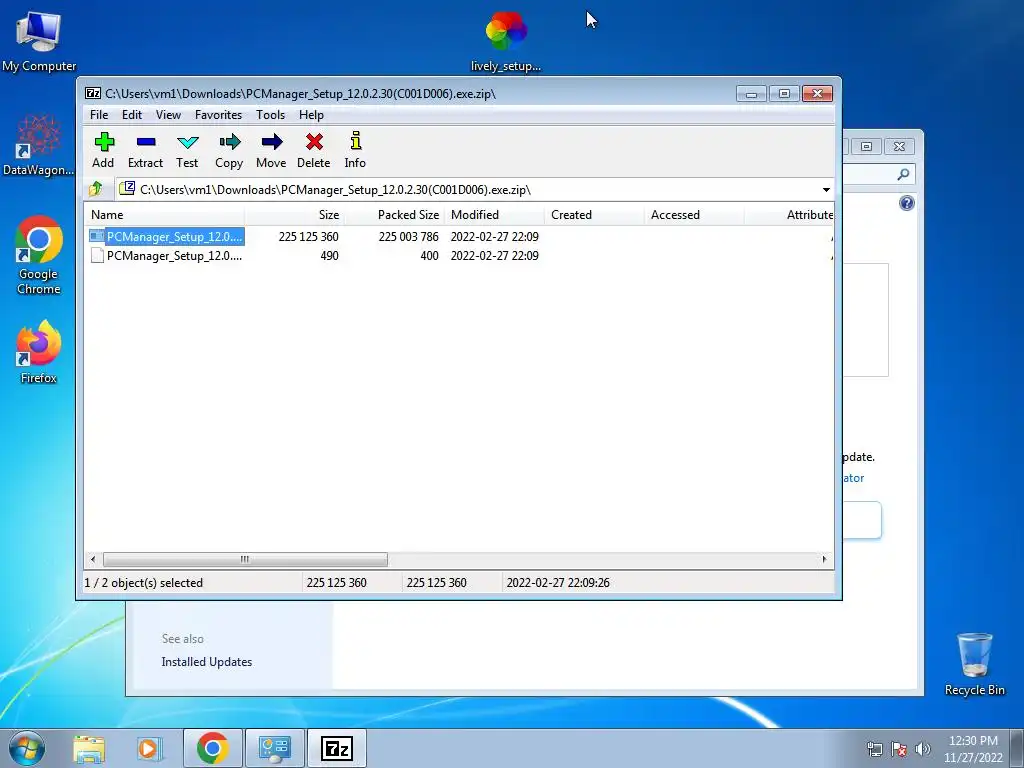Click the address path field
This screenshot has width=1024, height=768.
[475, 189]
